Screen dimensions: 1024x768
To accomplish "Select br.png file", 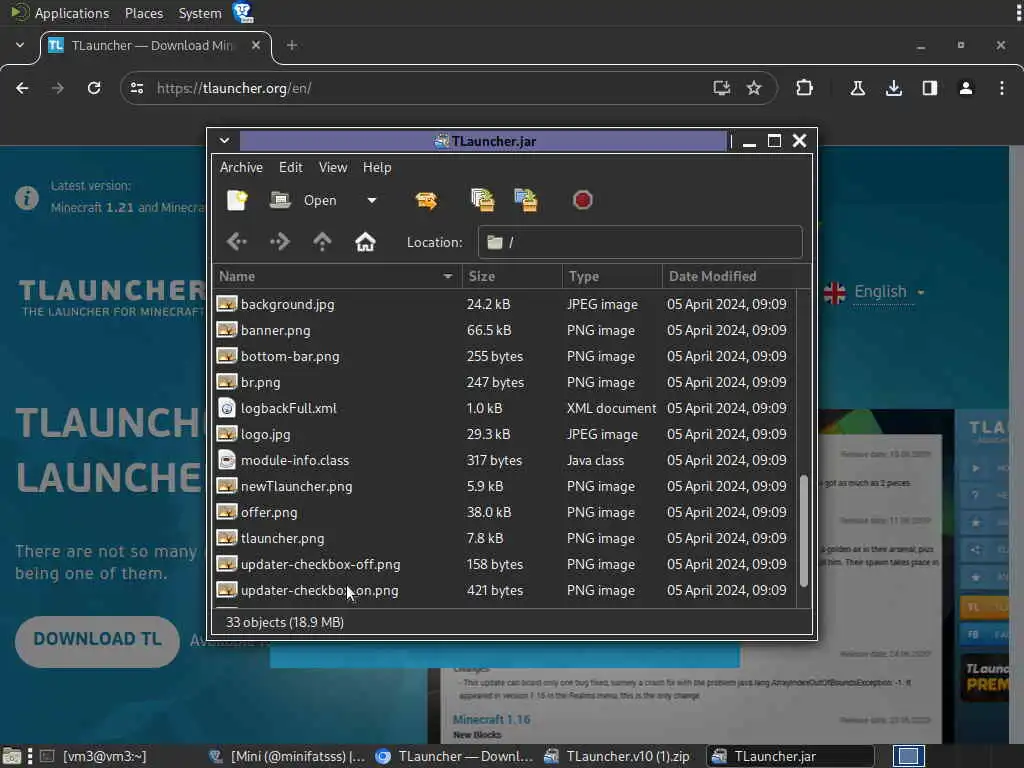I will click(504, 382).
